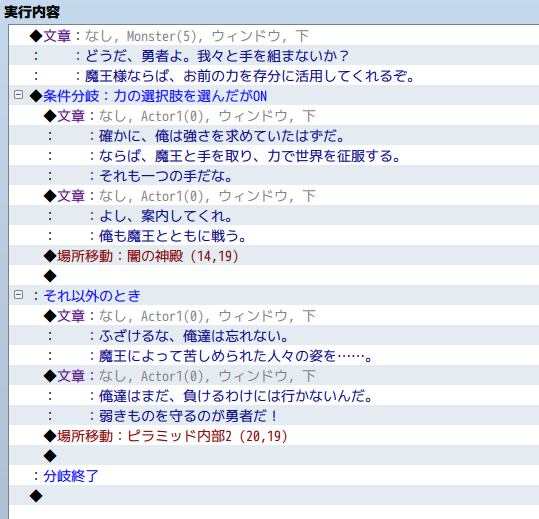Select the line 俺達はまだ、負けるわけには行かないんだ。
The height and width of the screenshot is (519, 539).
point(274,396)
